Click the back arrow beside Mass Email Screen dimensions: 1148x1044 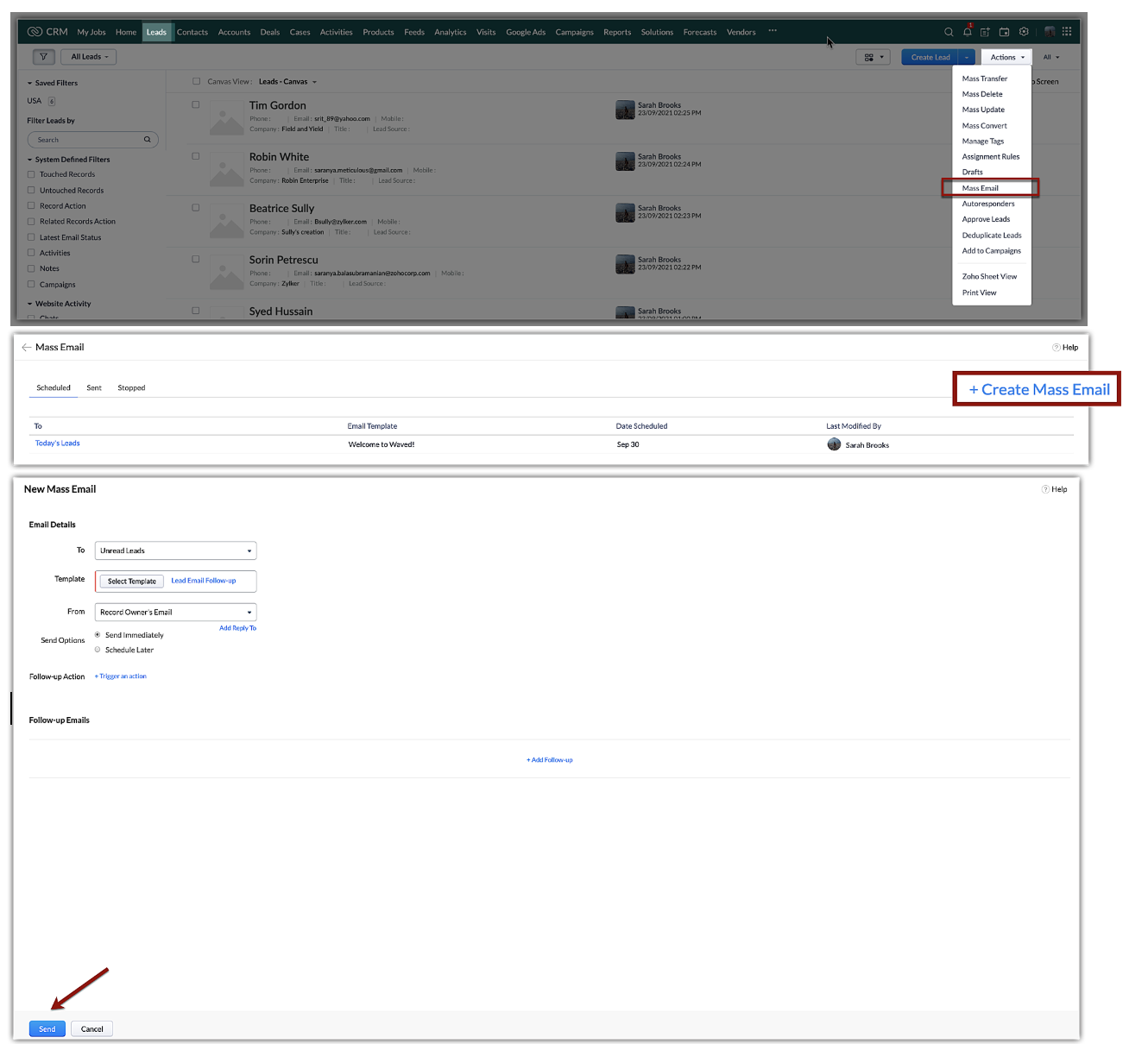tap(26, 348)
